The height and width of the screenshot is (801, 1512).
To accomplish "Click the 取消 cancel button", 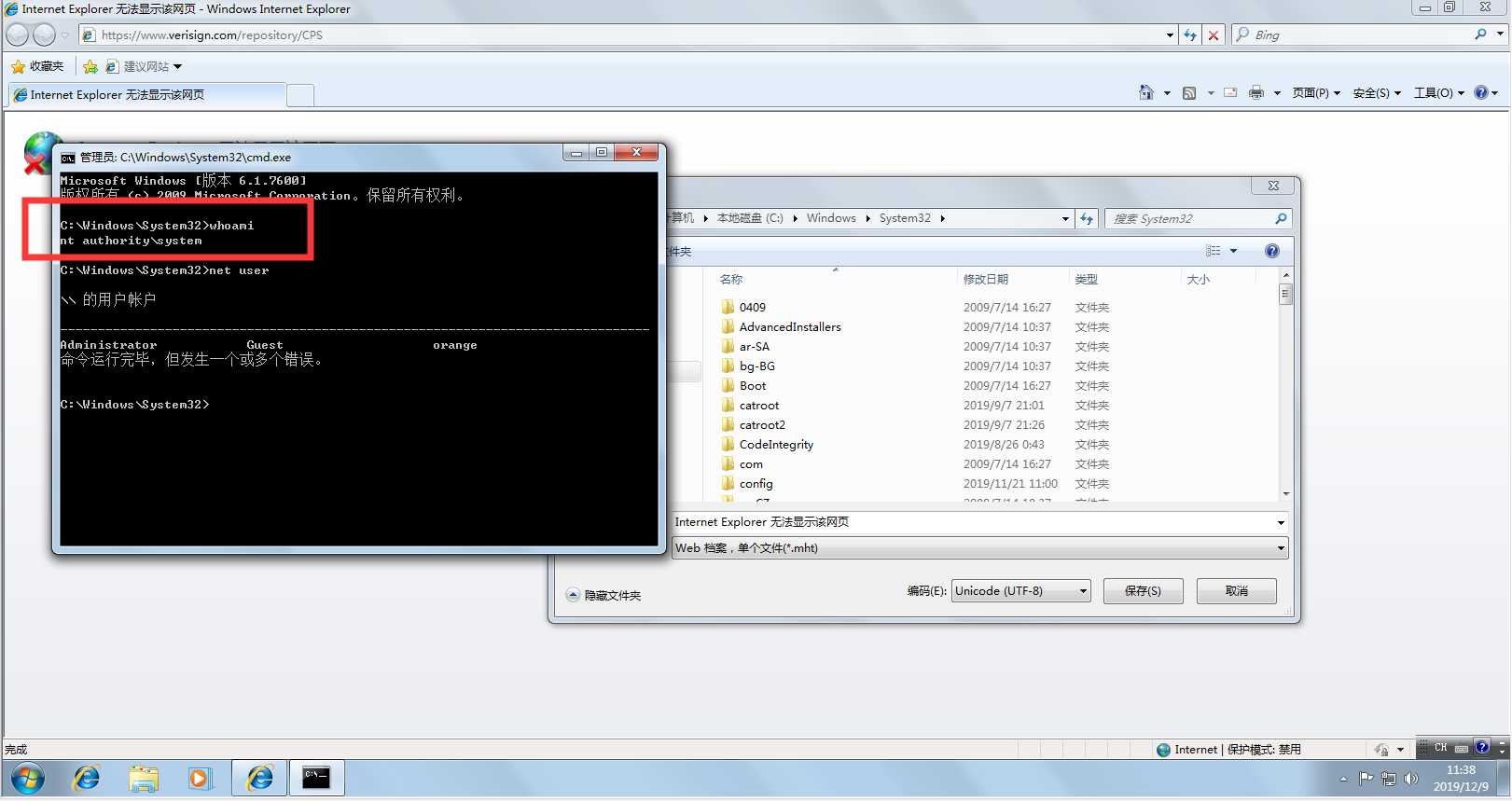I will pos(1237,591).
